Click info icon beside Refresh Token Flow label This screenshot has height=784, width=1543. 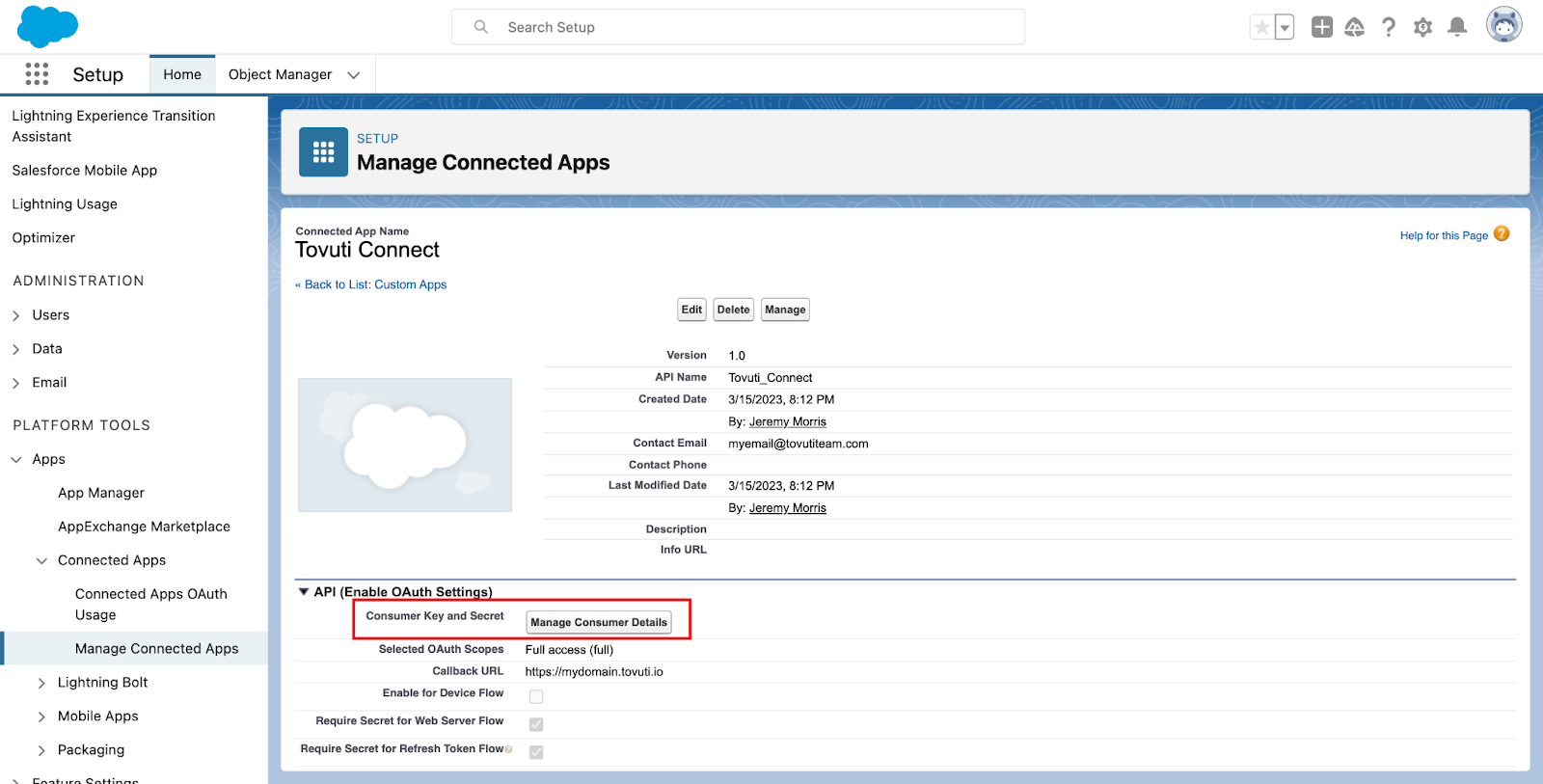tap(508, 749)
